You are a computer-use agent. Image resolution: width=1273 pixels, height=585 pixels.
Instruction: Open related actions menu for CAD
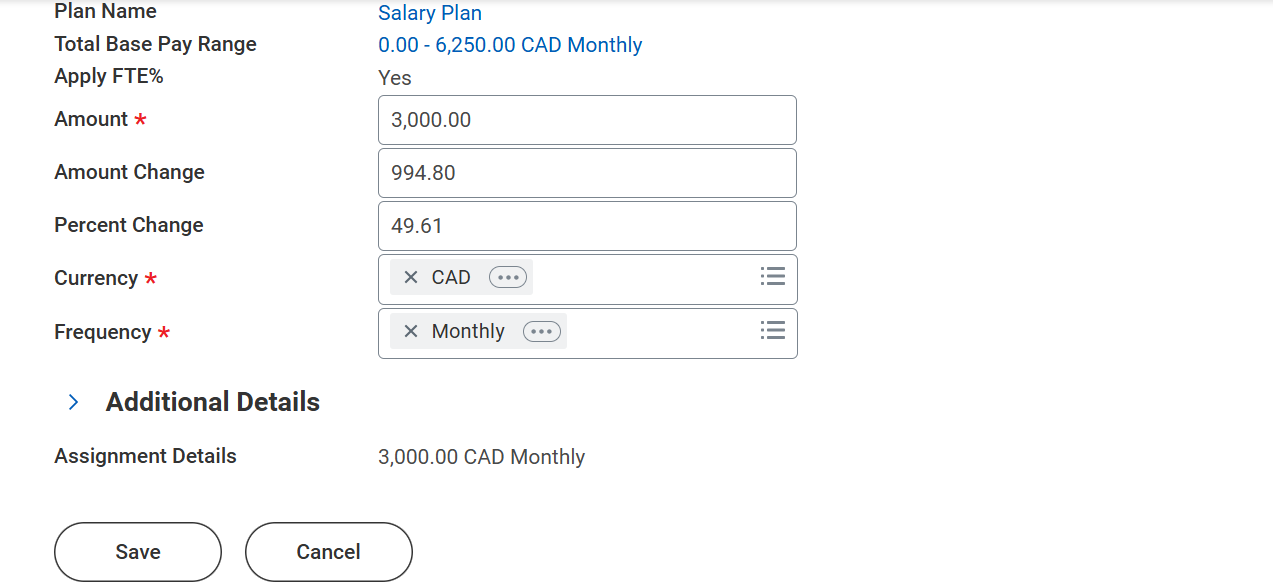[x=507, y=277]
